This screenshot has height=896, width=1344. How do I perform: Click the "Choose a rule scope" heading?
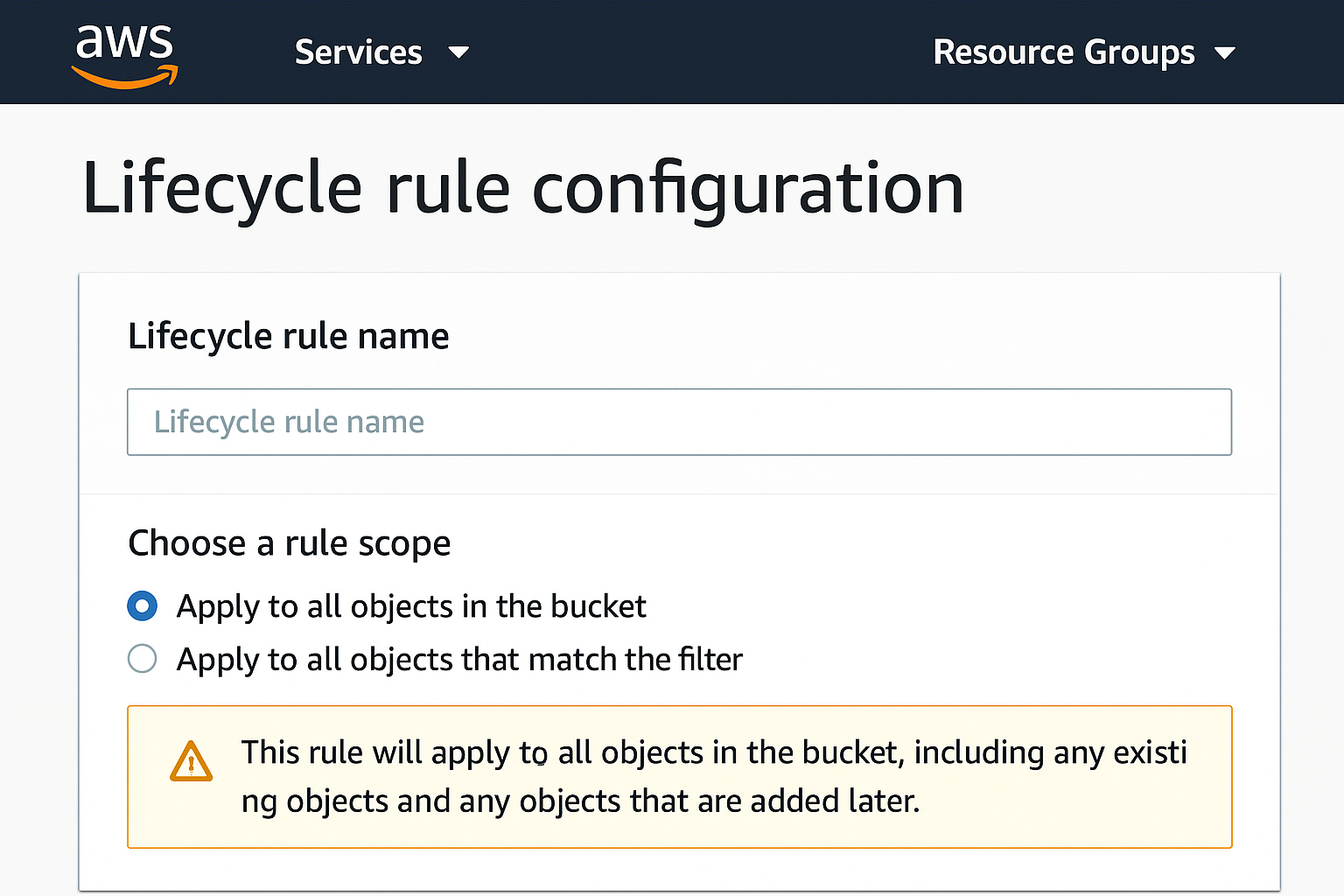(289, 542)
